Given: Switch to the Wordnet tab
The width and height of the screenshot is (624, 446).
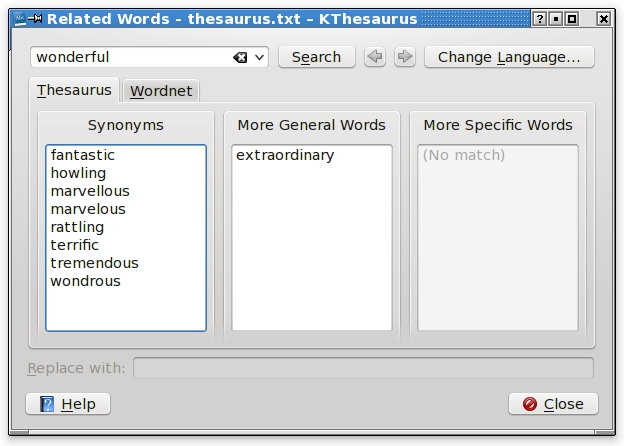Looking at the screenshot, I should (161, 91).
